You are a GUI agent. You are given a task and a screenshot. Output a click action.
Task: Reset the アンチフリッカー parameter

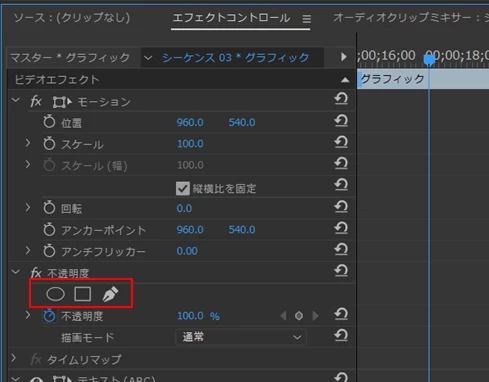tap(341, 250)
